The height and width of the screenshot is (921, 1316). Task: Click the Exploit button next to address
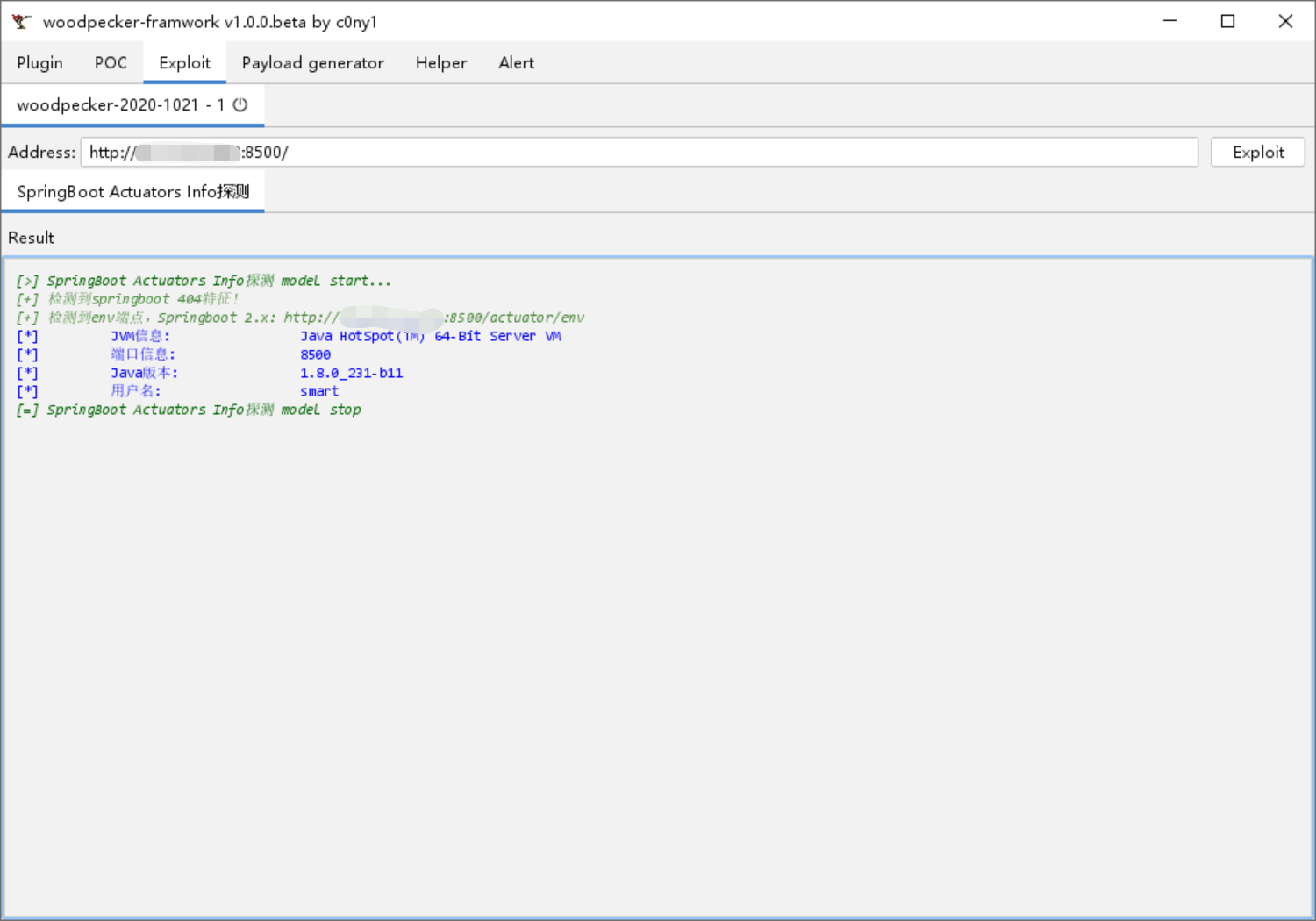[x=1258, y=152]
